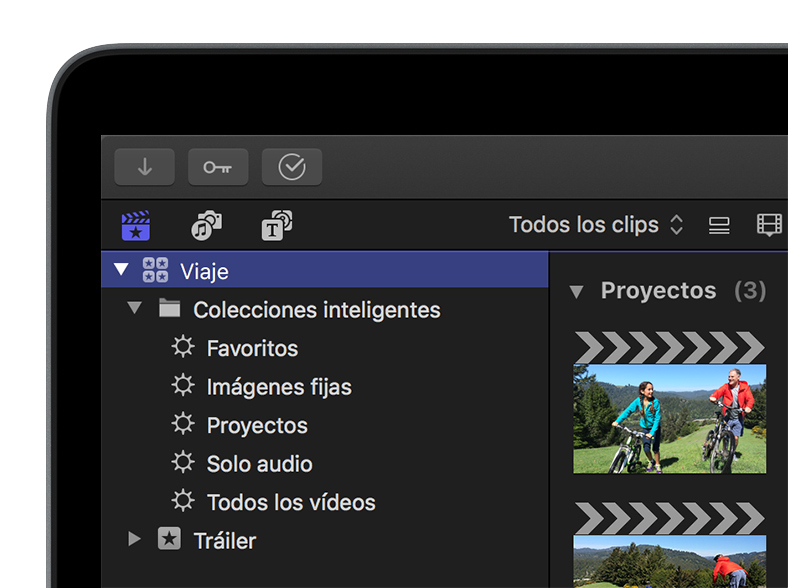
Task: Collapse the Viaje library triangle
Action: pyautogui.click(x=122, y=270)
